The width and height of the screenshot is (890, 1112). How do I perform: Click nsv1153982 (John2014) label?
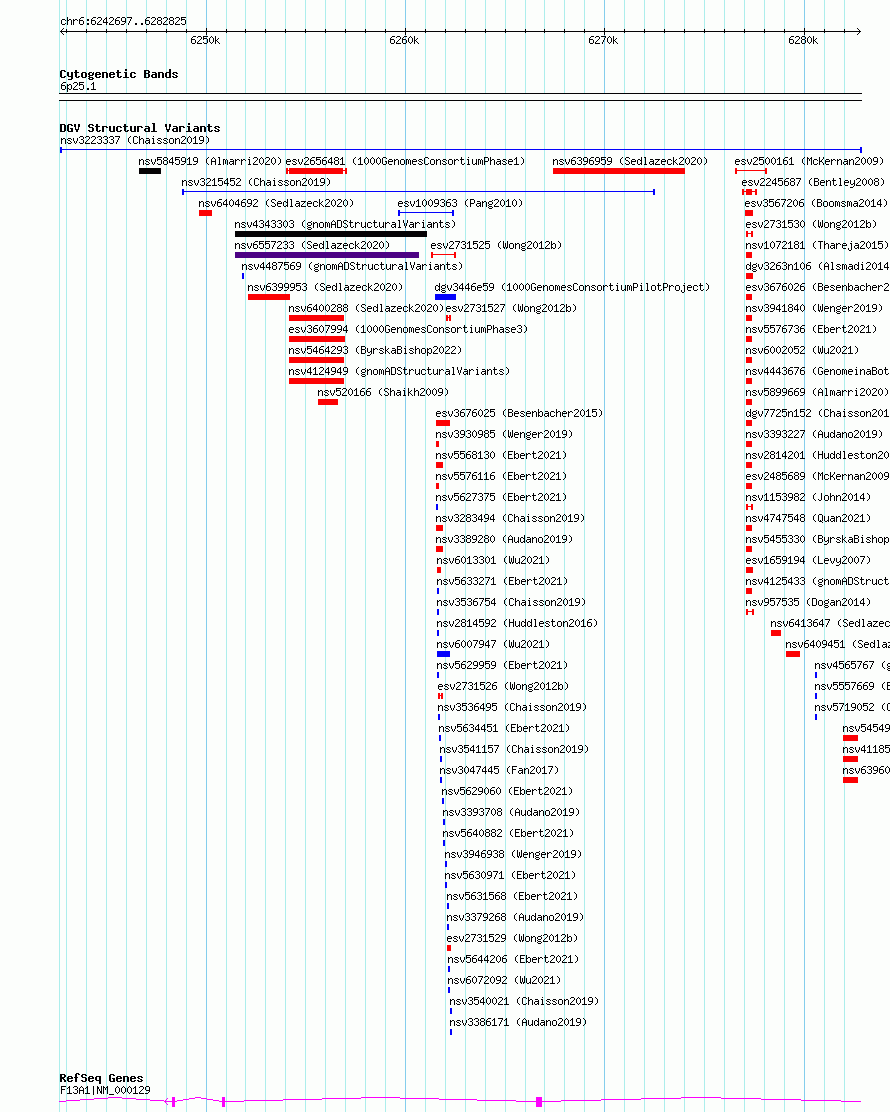point(808,497)
